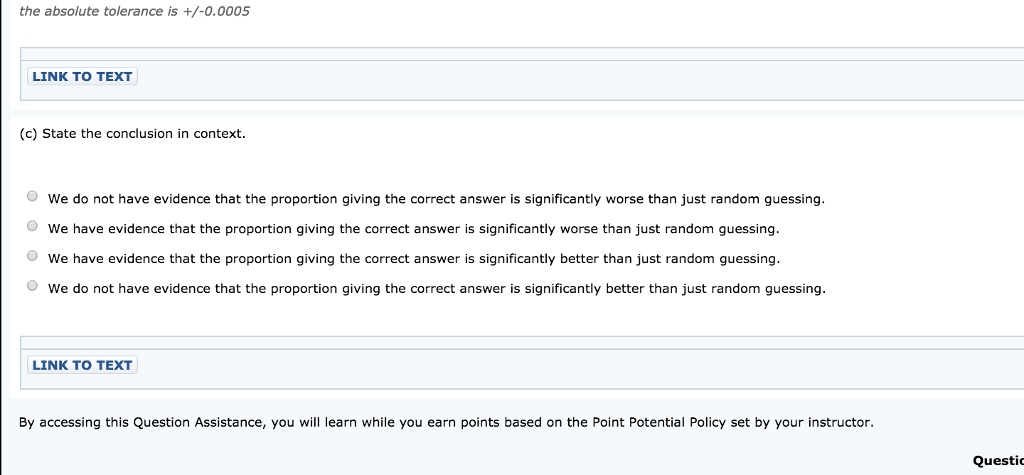Viewport: 1024px width, 475px height.
Task: Click the 'We have evidence... better than' answer text
Action: click(x=413, y=259)
